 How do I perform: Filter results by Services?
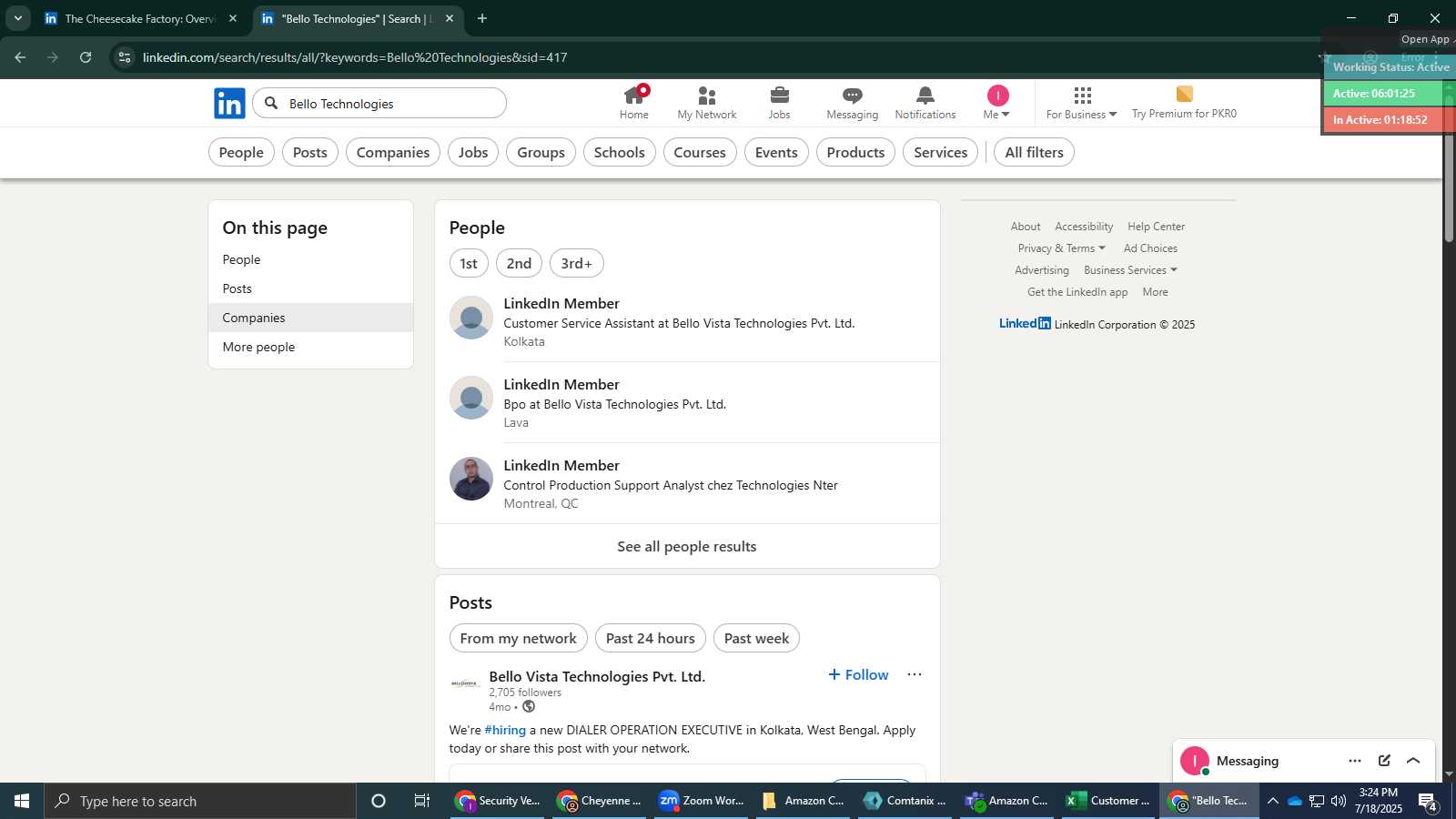(941, 153)
